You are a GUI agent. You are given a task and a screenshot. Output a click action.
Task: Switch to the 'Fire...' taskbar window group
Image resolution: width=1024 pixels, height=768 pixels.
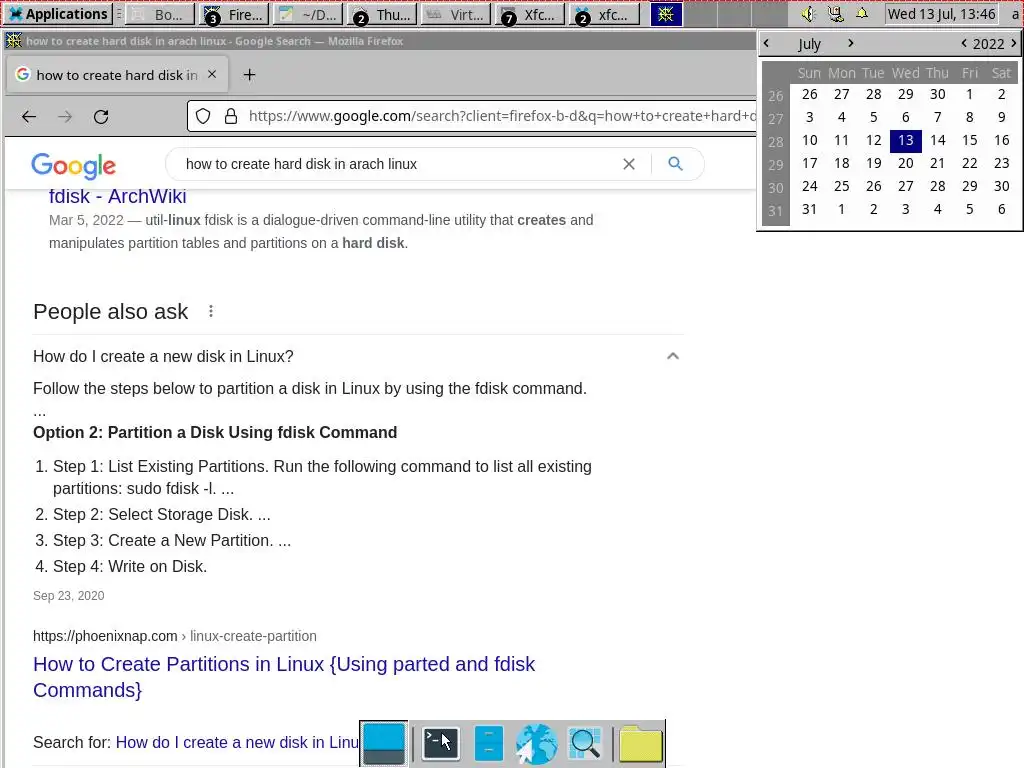232,14
